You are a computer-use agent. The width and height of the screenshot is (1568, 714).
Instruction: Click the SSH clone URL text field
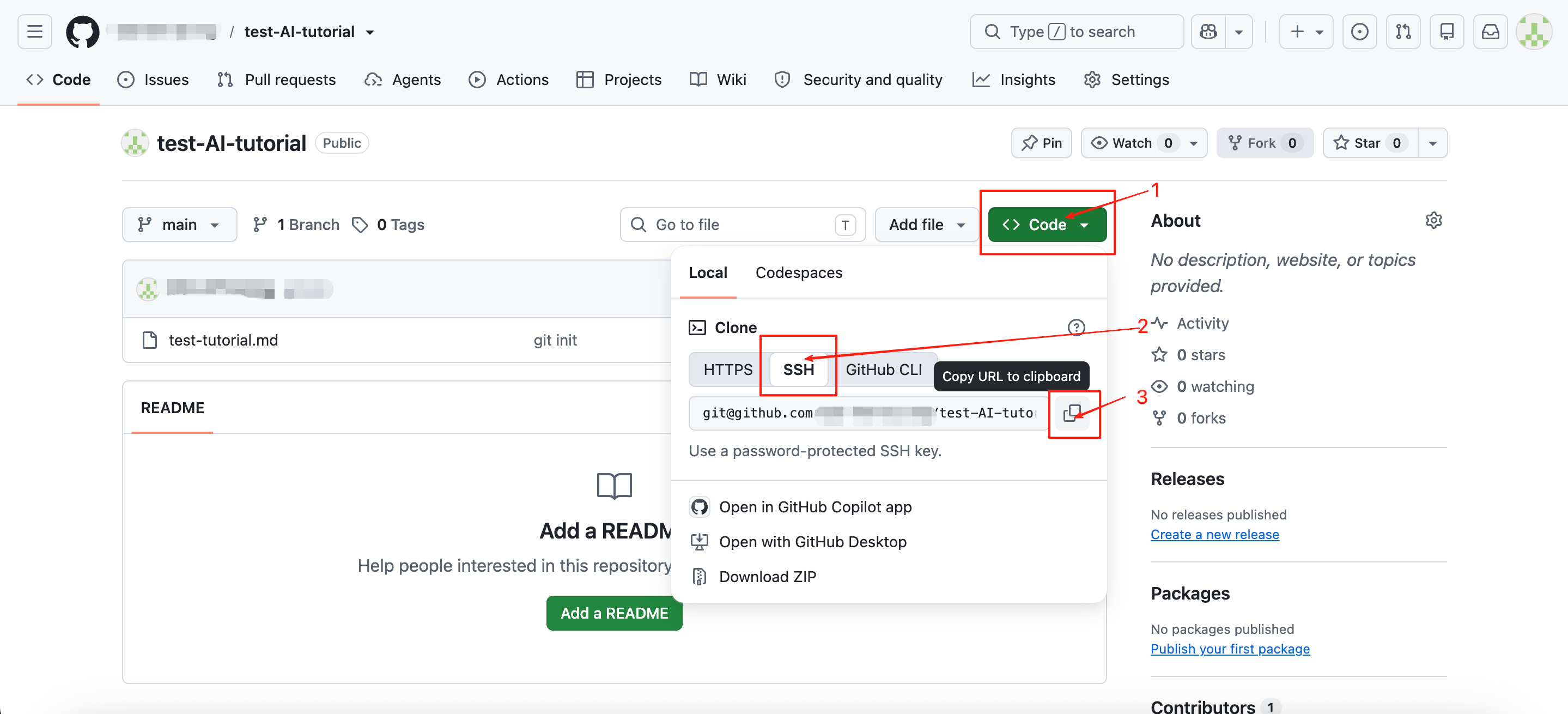tap(868, 413)
